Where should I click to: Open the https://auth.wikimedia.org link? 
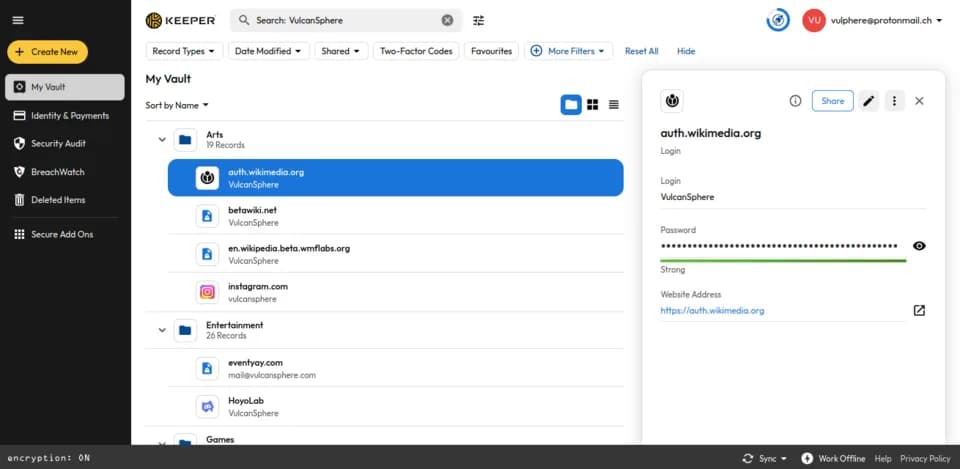712,310
